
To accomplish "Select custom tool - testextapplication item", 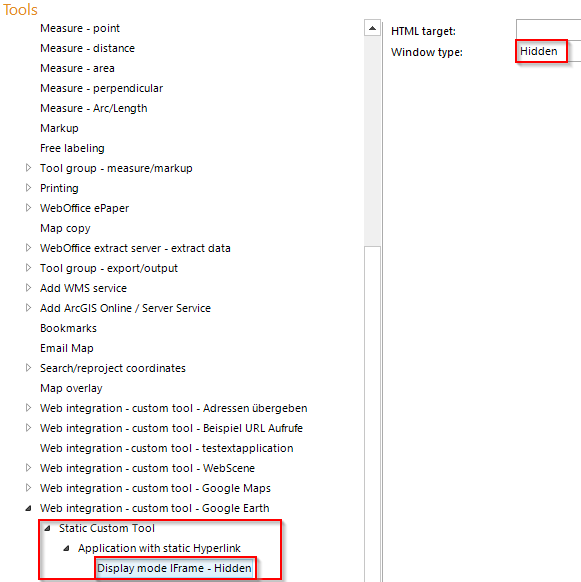I will [167, 448].
